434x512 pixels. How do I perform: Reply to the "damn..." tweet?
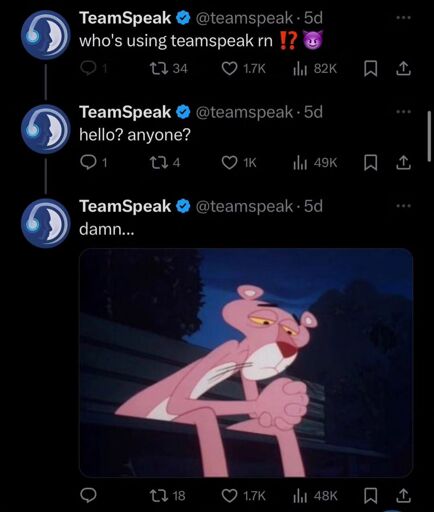tap(88, 495)
